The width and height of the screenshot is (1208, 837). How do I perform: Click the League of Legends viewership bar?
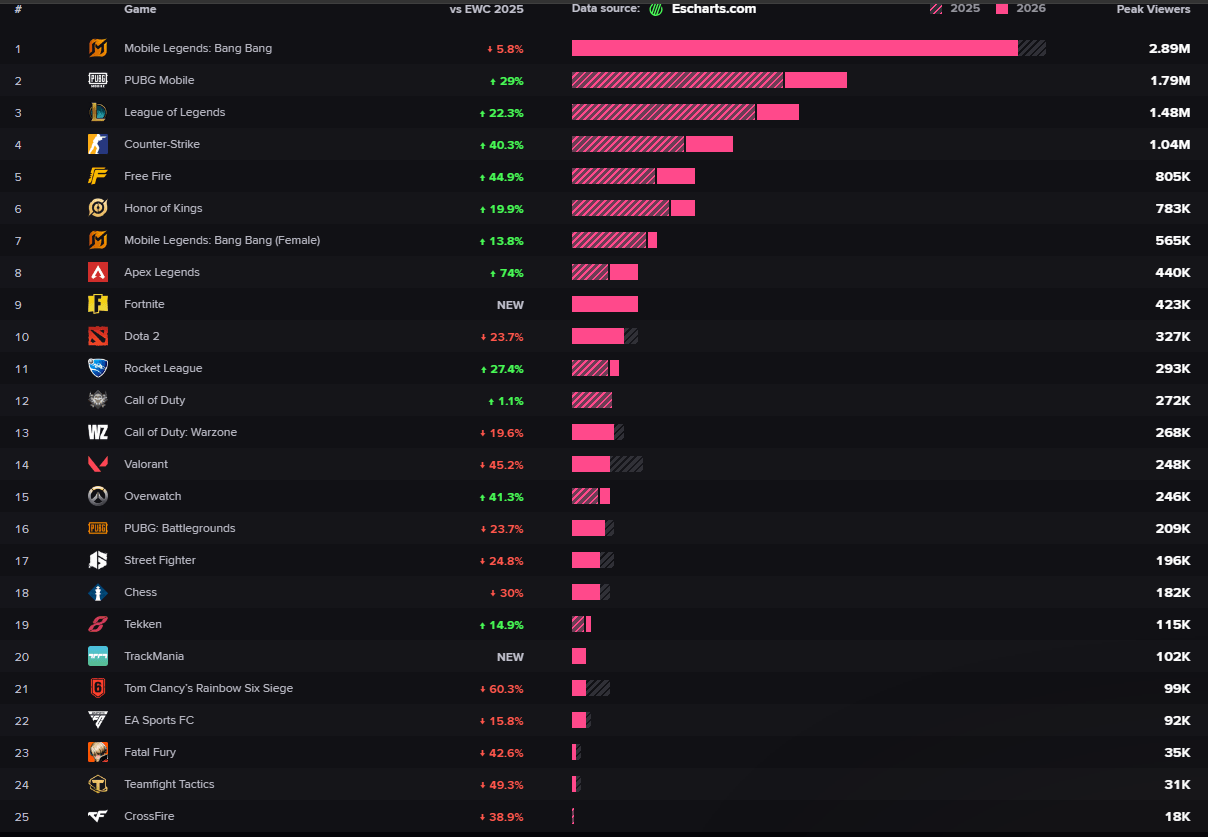coord(685,112)
